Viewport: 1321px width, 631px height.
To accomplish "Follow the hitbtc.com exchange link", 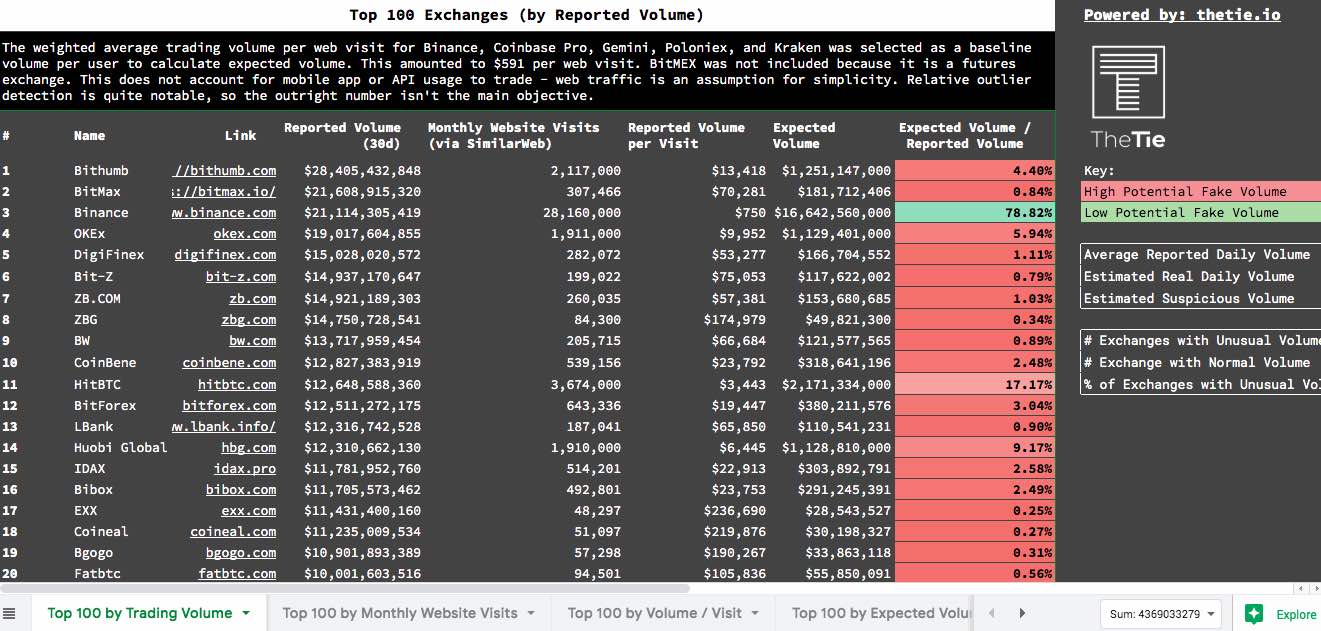I will click(x=237, y=384).
